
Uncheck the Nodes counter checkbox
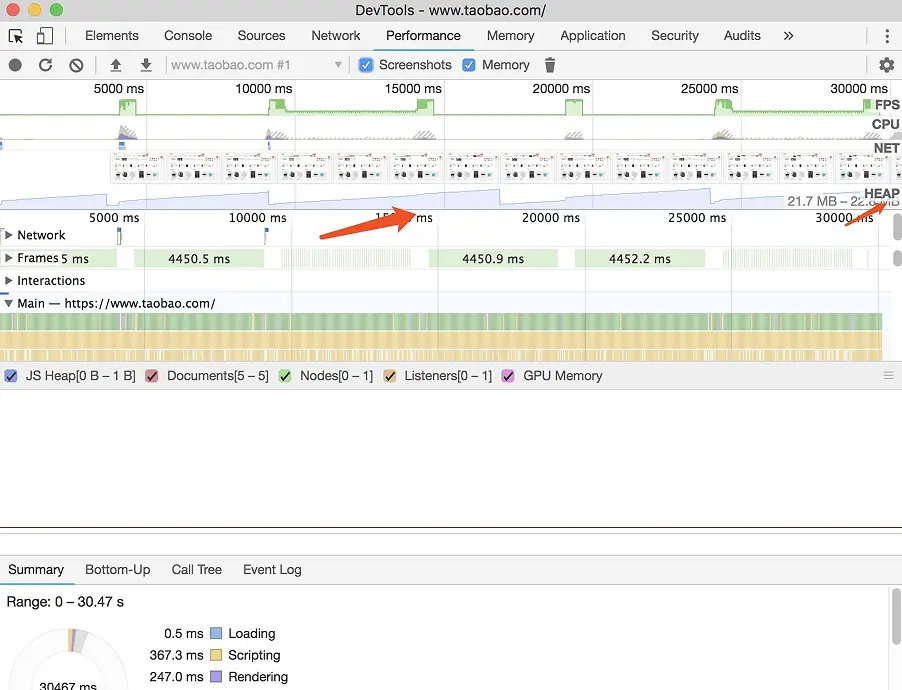point(285,376)
